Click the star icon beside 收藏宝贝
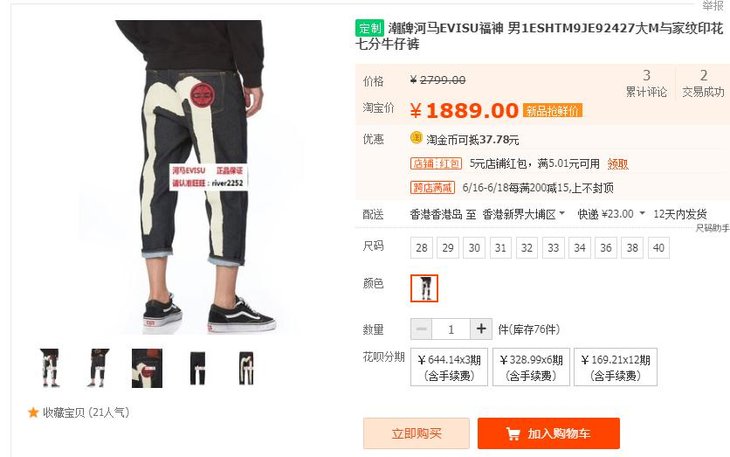 coord(33,413)
